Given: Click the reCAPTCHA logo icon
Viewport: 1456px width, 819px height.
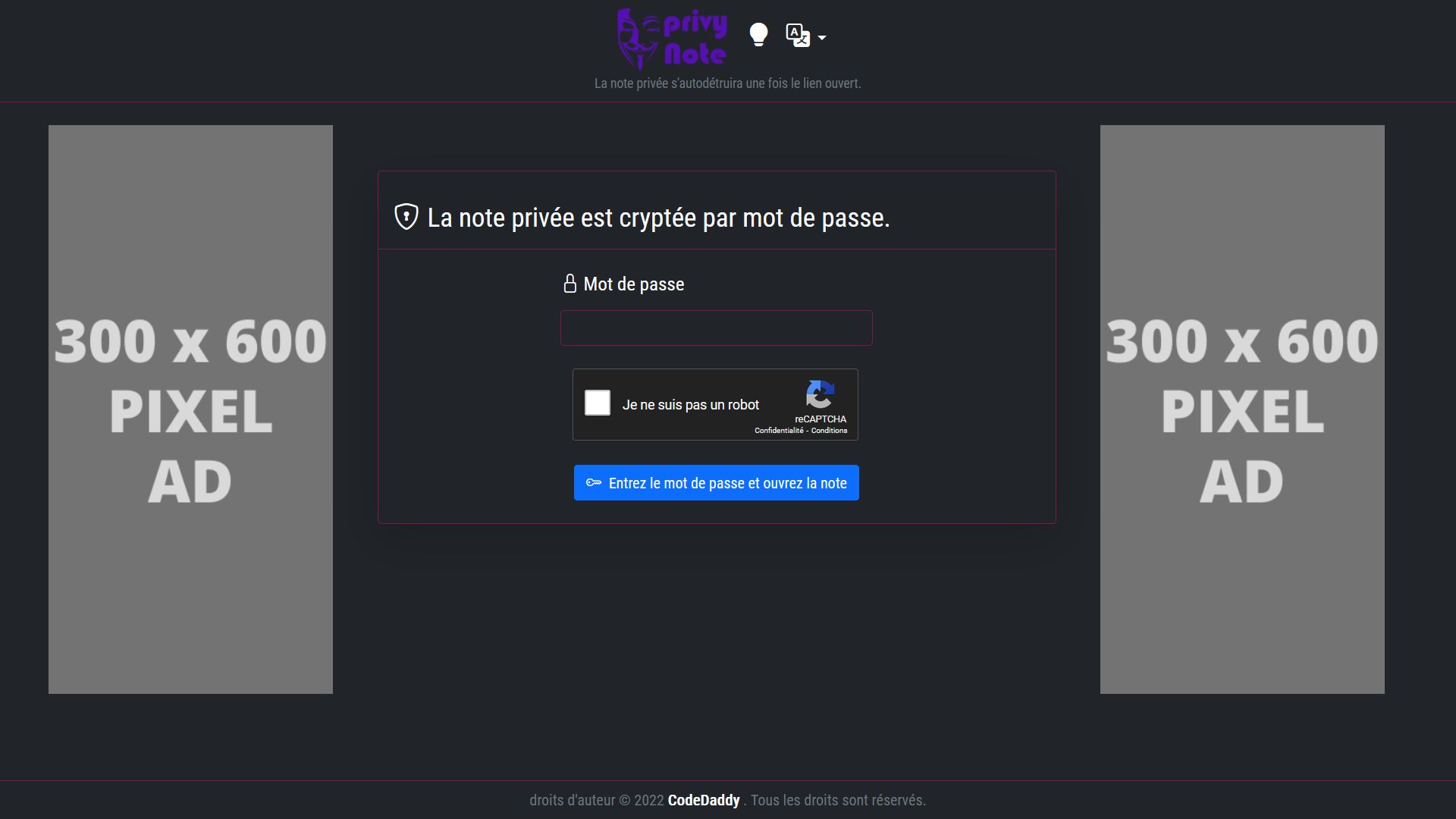Looking at the screenshot, I should pyautogui.click(x=820, y=394).
